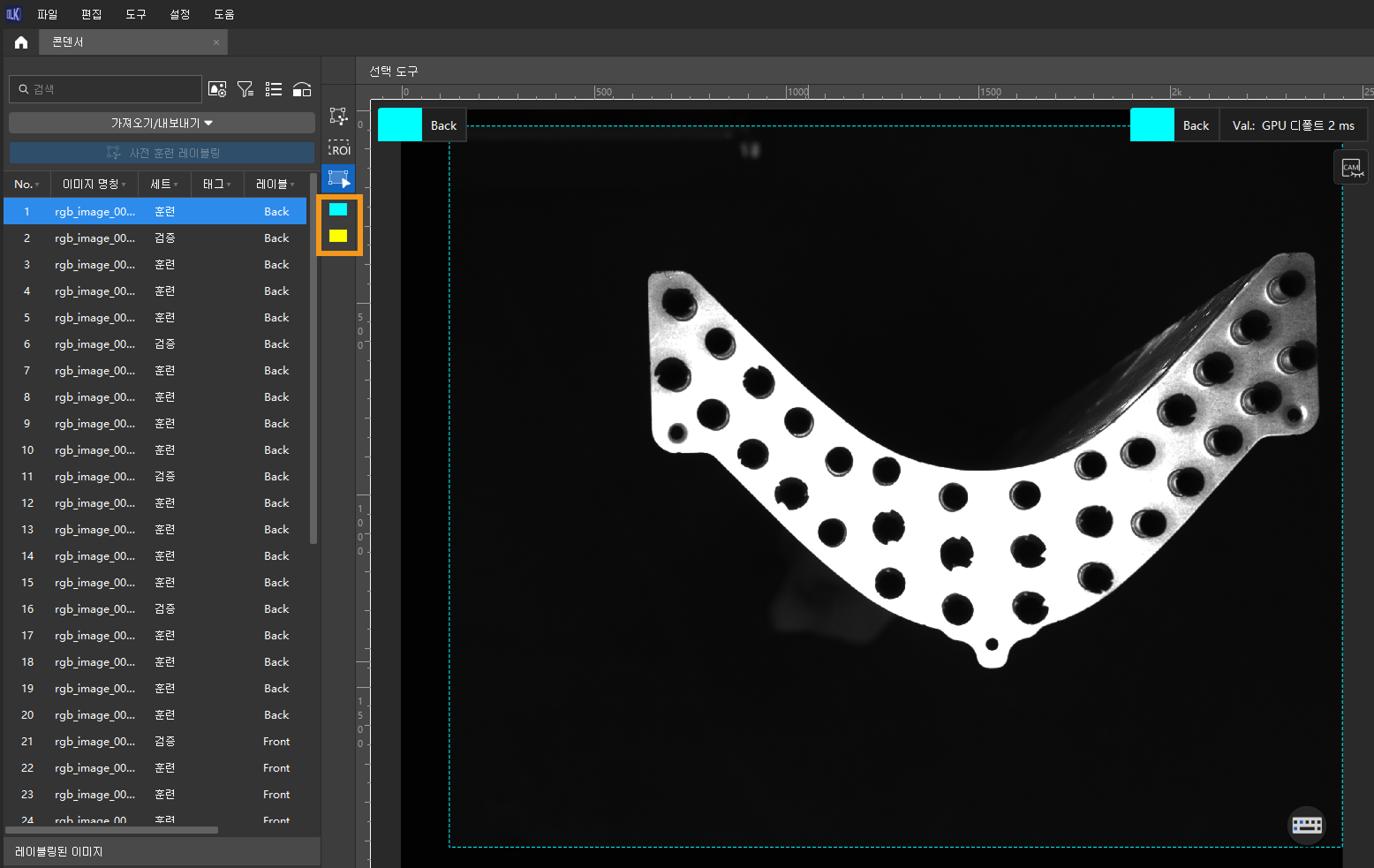
Task: Click the home icon tab
Action: click(21, 42)
